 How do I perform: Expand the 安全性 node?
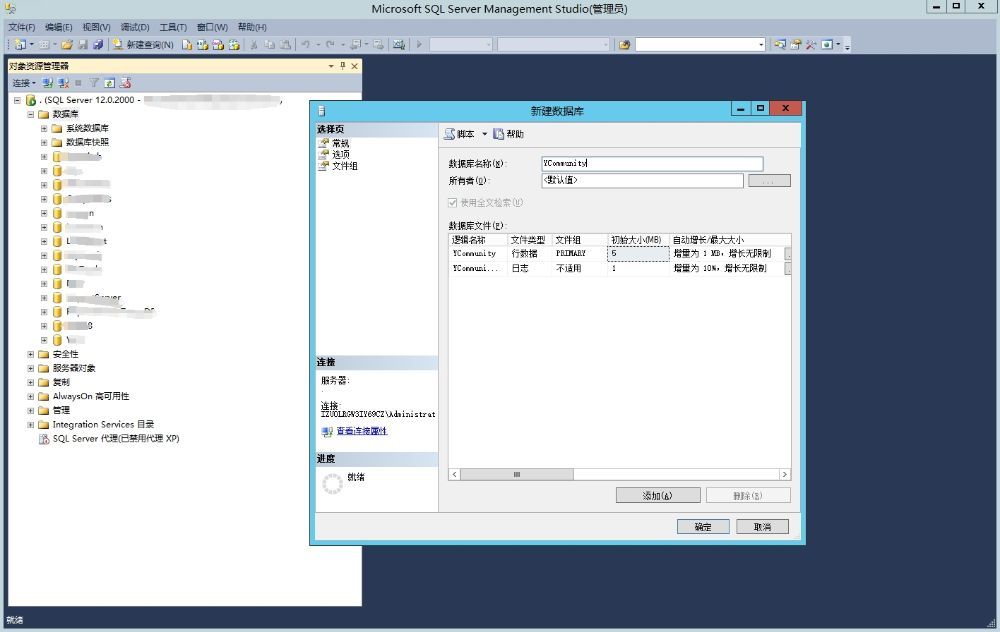click(30, 354)
